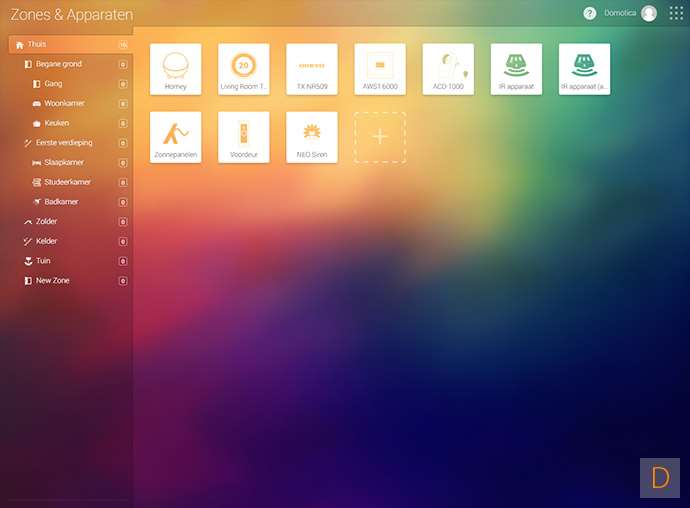
Task: Open the Domotica user profile
Action: pos(631,13)
